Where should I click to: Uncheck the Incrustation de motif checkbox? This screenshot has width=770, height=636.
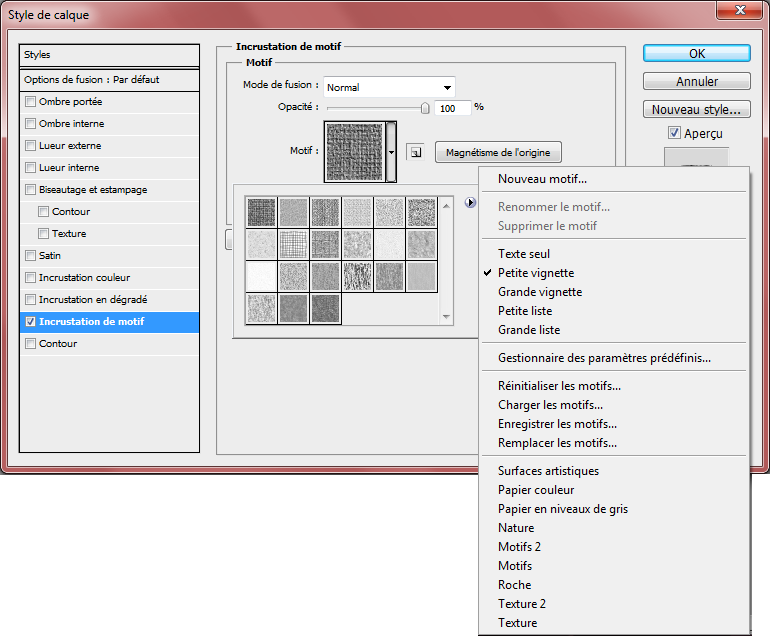[30, 322]
